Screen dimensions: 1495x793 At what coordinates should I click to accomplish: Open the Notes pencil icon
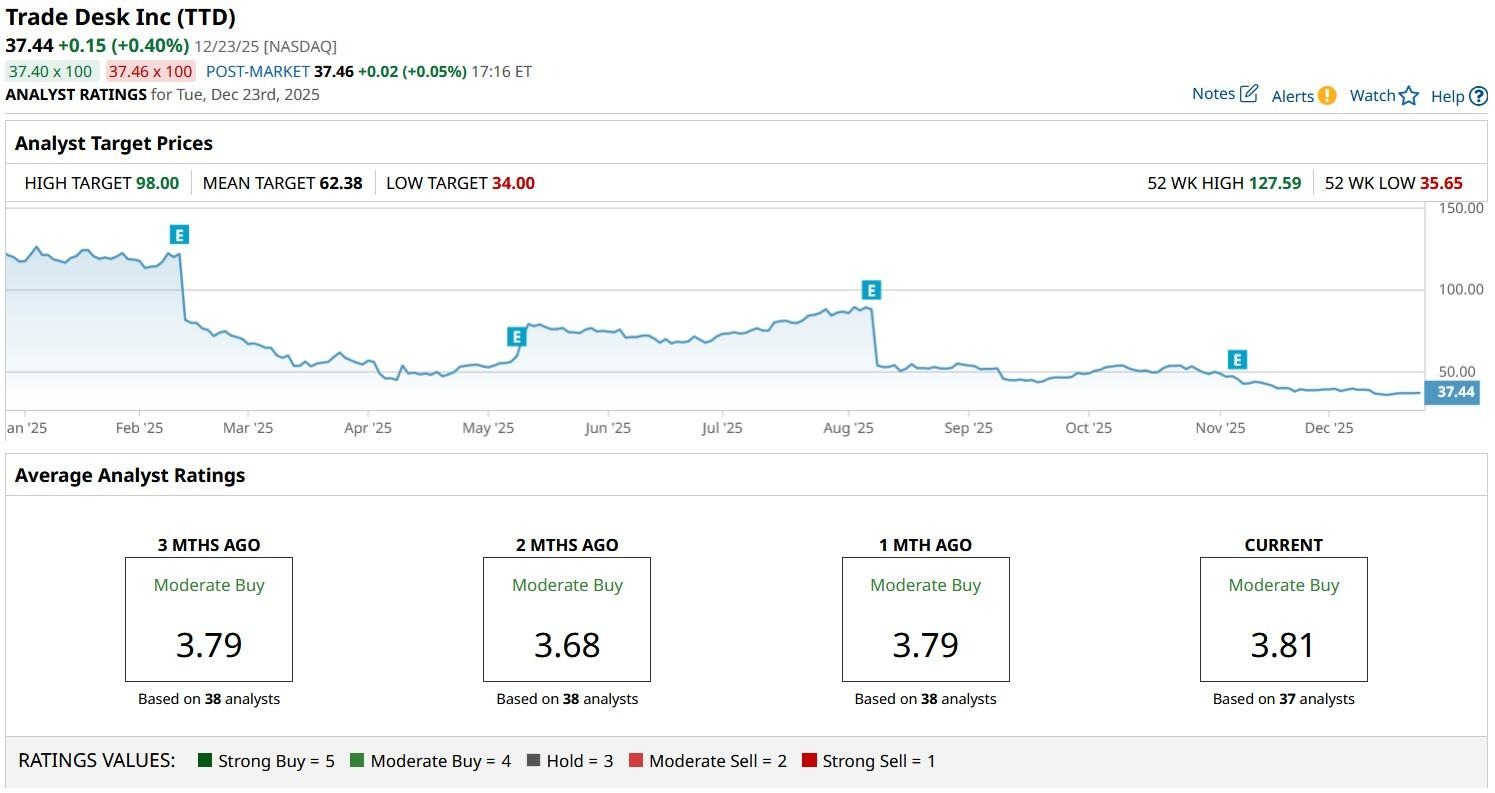point(1249,94)
